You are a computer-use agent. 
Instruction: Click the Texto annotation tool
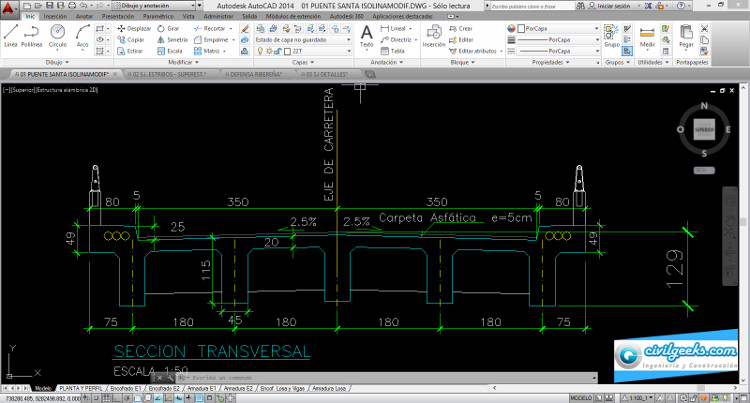[366, 36]
